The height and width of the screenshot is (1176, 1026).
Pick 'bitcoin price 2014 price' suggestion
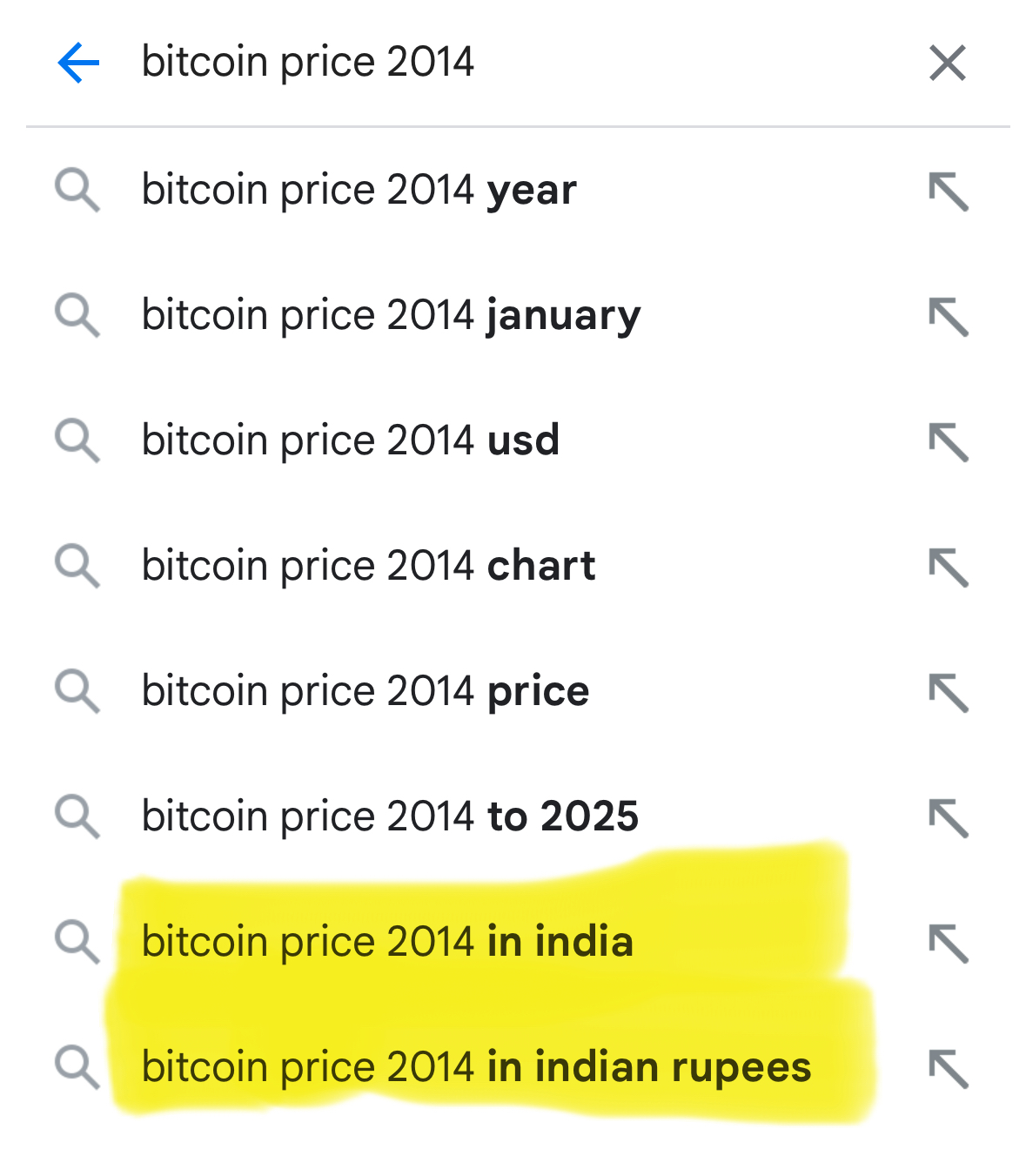pyautogui.click(x=365, y=691)
